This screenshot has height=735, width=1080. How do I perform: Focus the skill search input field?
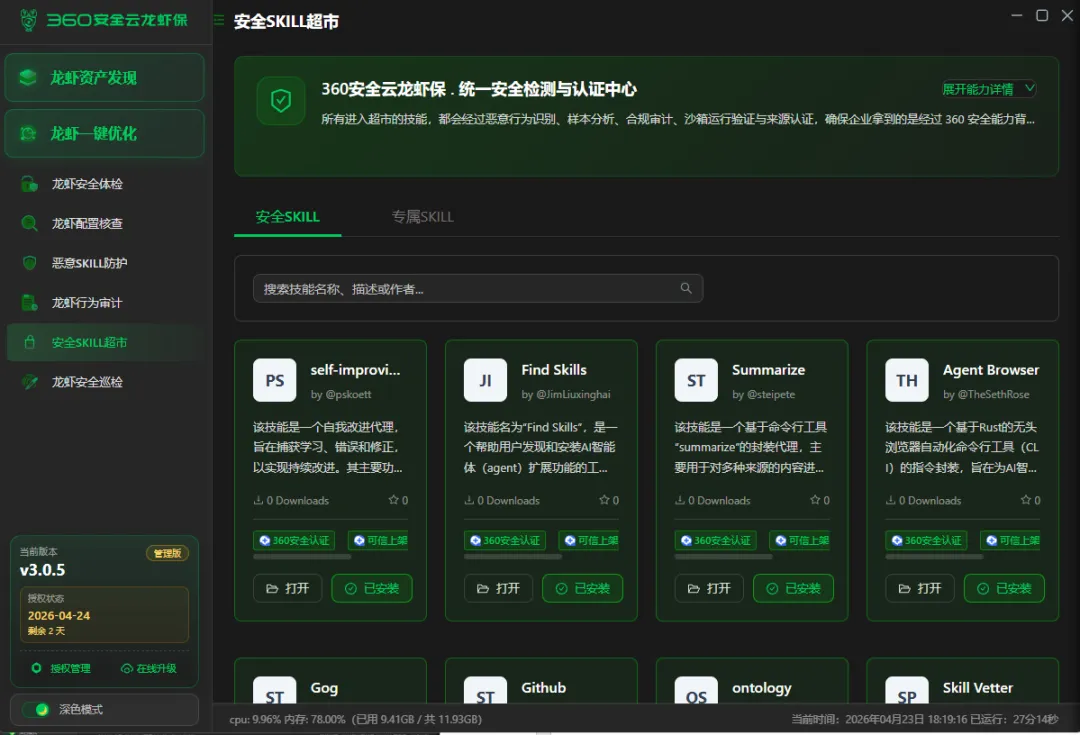[x=478, y=289]
